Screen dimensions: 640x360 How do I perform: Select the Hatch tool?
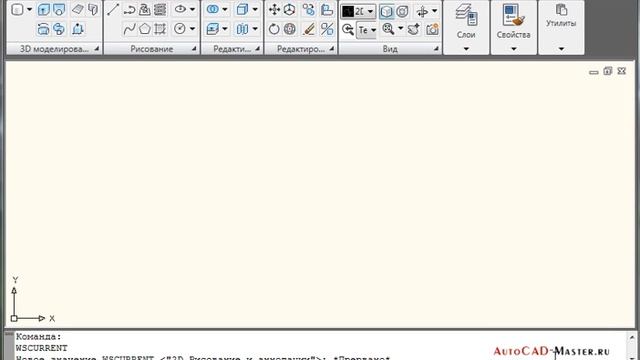pos(160,9)
